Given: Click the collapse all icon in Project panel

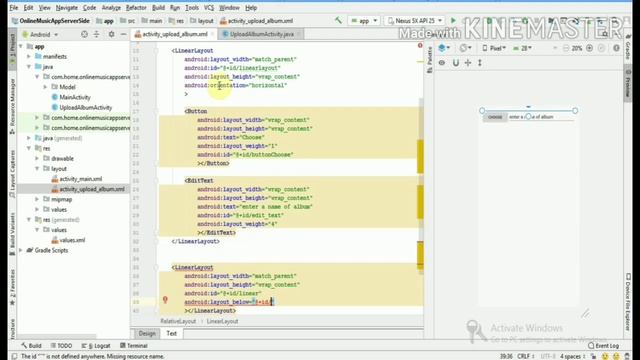Looking at the screenshot, I should click(x=97, y=34).
